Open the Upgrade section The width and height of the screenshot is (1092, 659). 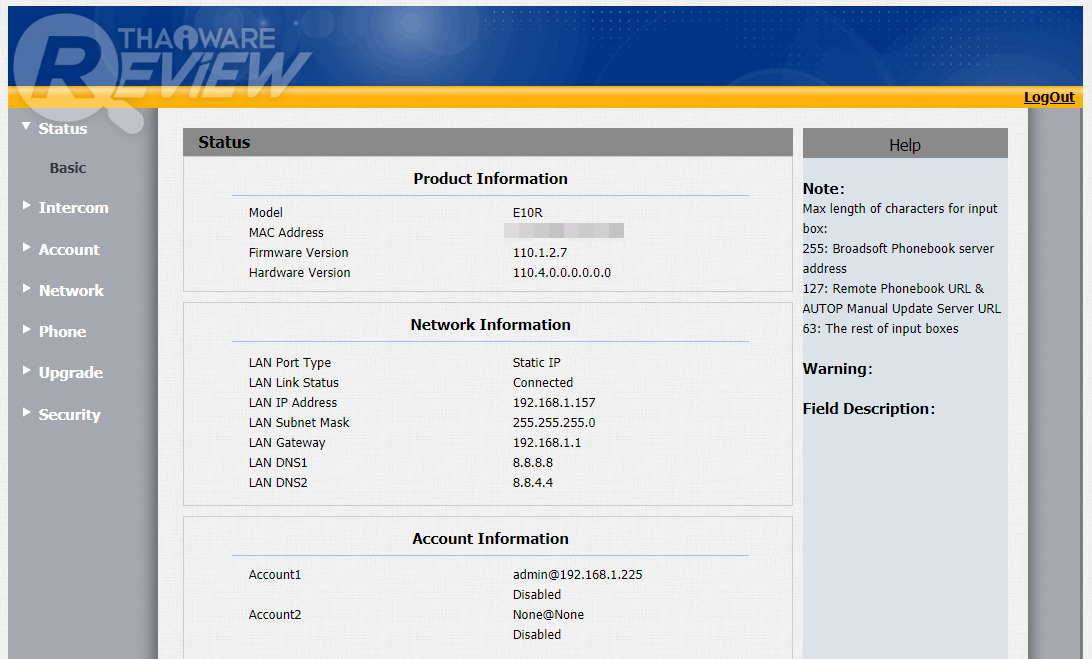pos(70,373)
